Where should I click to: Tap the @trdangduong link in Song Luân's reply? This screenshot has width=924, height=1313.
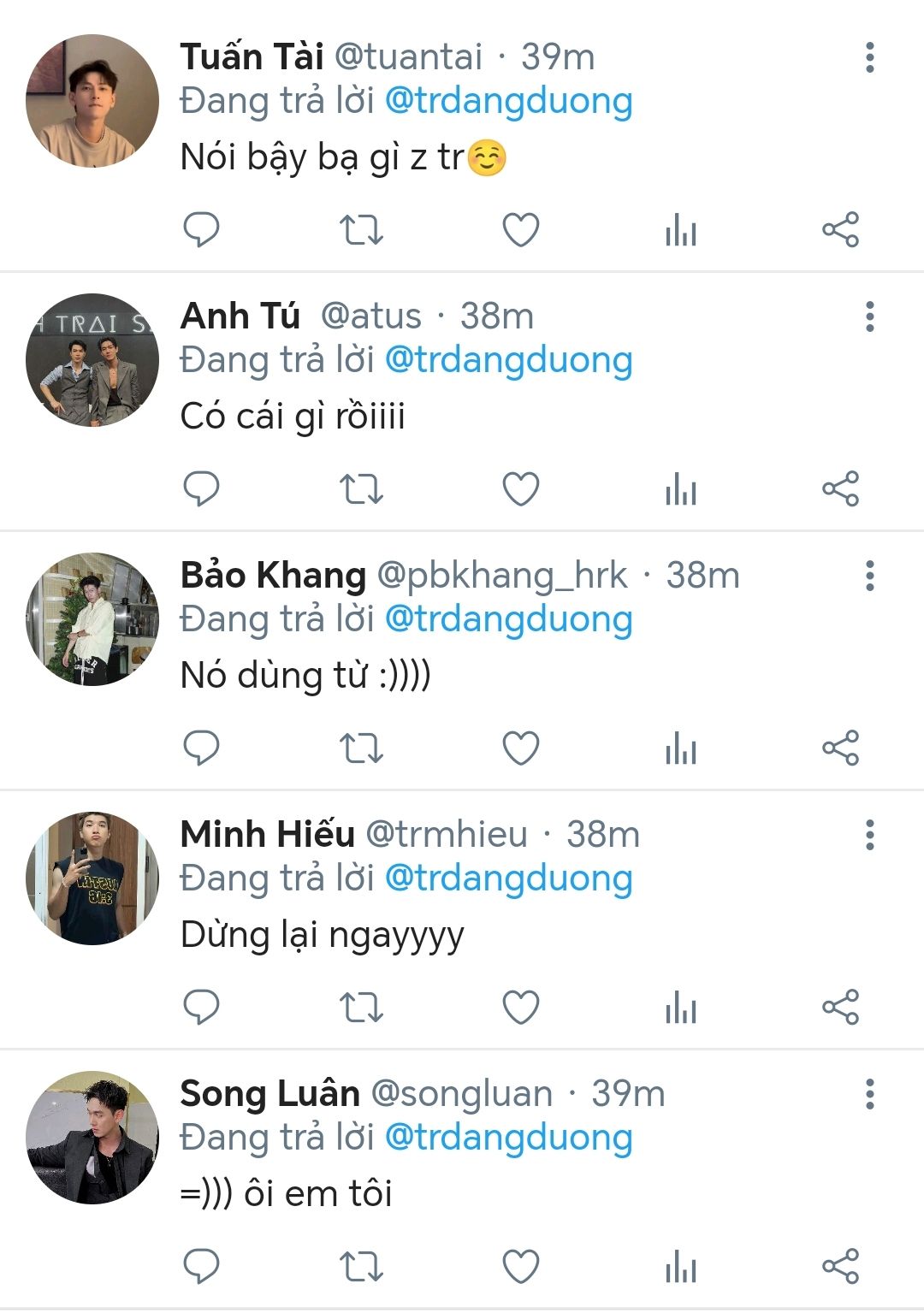(x=508, y=1138)
